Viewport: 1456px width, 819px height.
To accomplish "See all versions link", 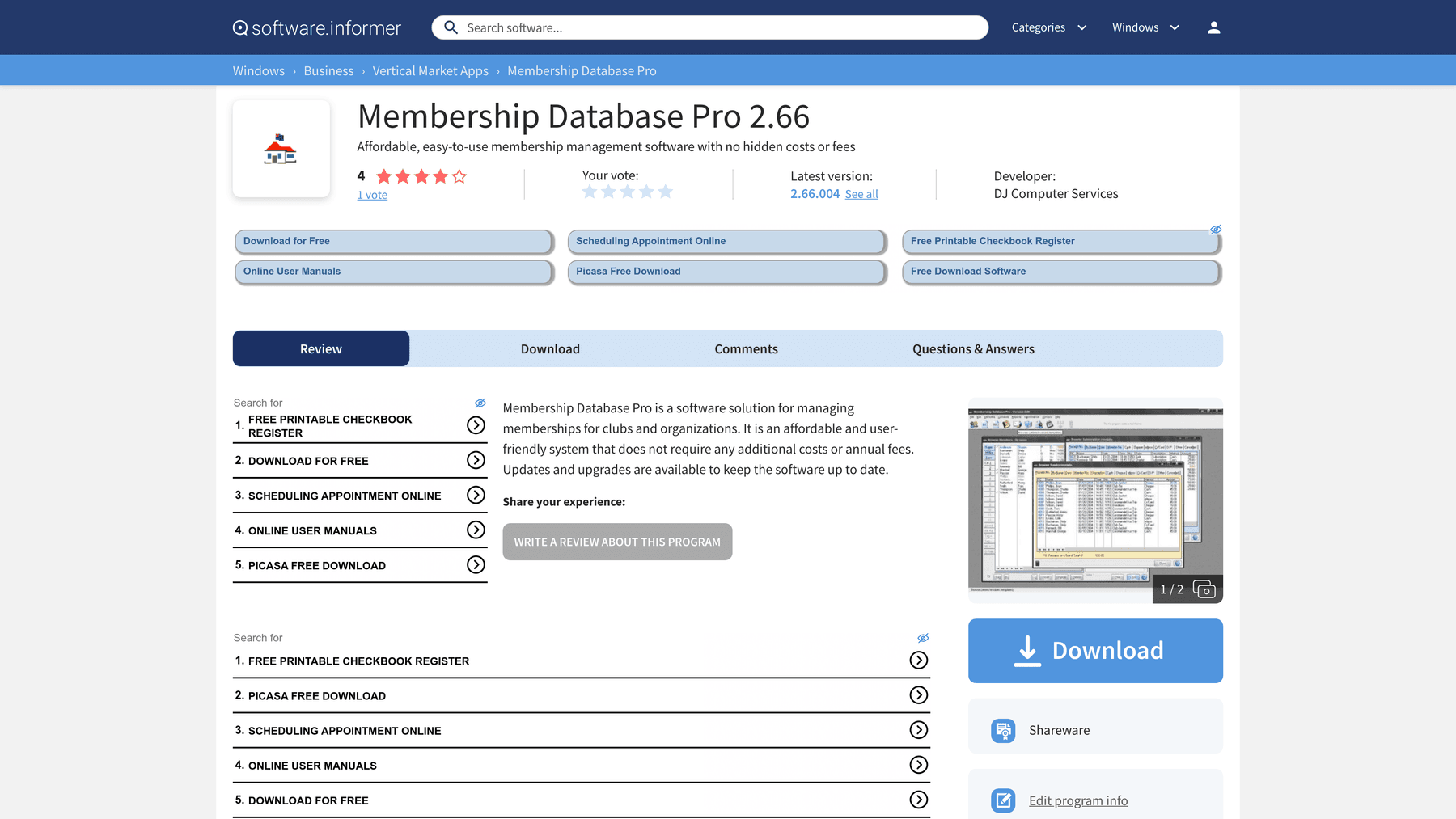I will (x=861, y=194).
